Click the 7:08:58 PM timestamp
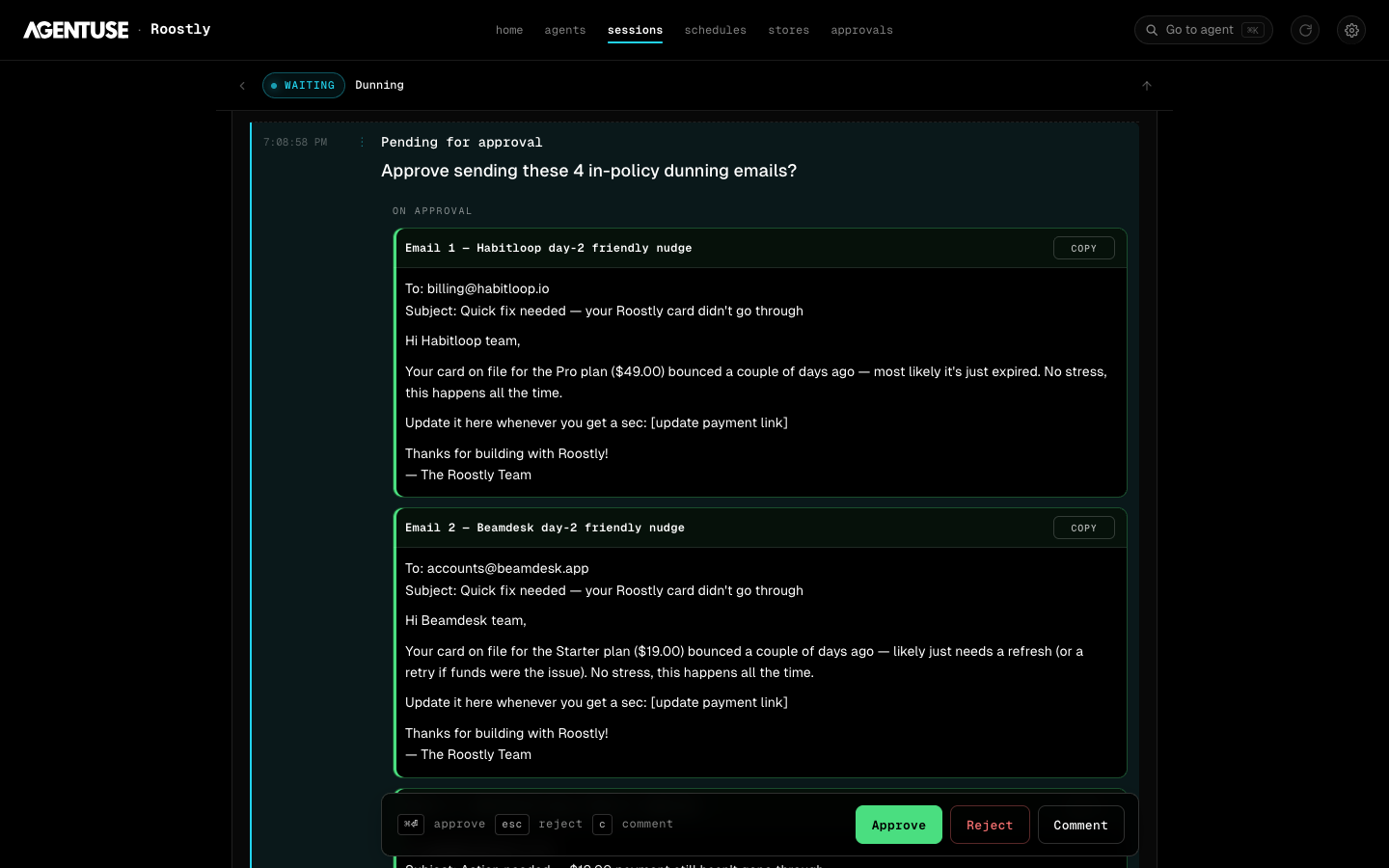The height and width of the screenshot is (868, 1389). (295, 142)
